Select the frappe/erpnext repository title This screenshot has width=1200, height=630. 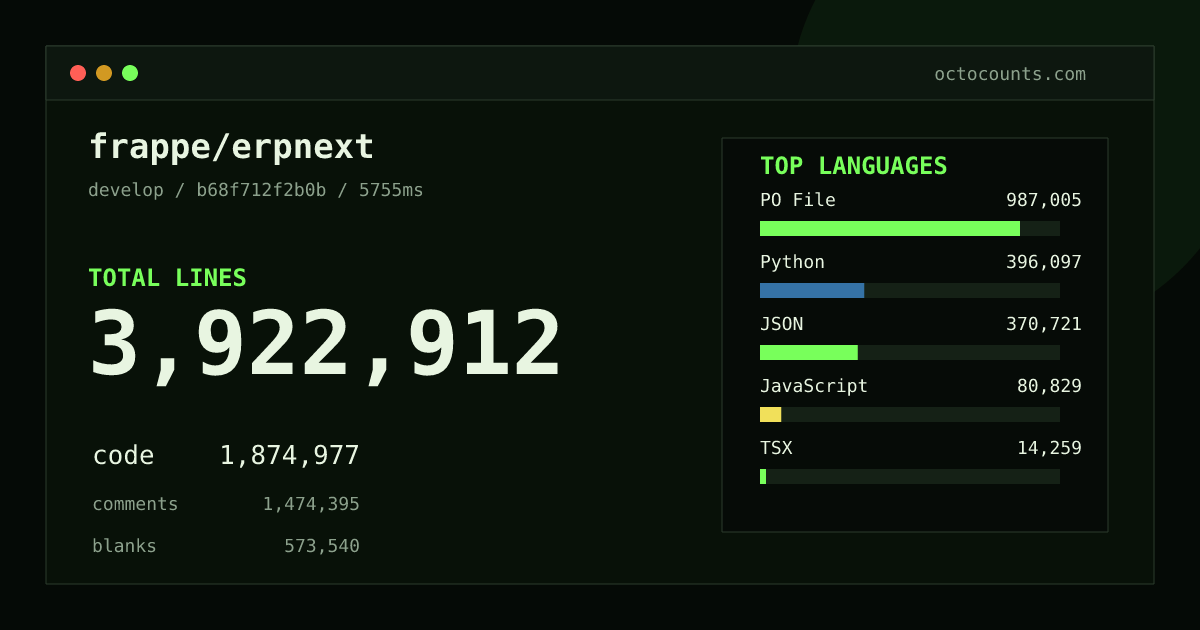231,147
